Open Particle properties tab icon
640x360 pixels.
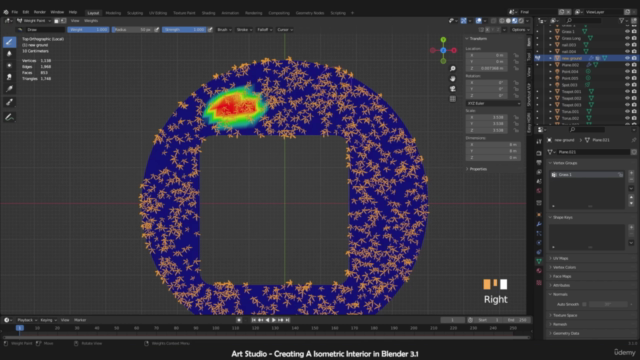(539, 233)
